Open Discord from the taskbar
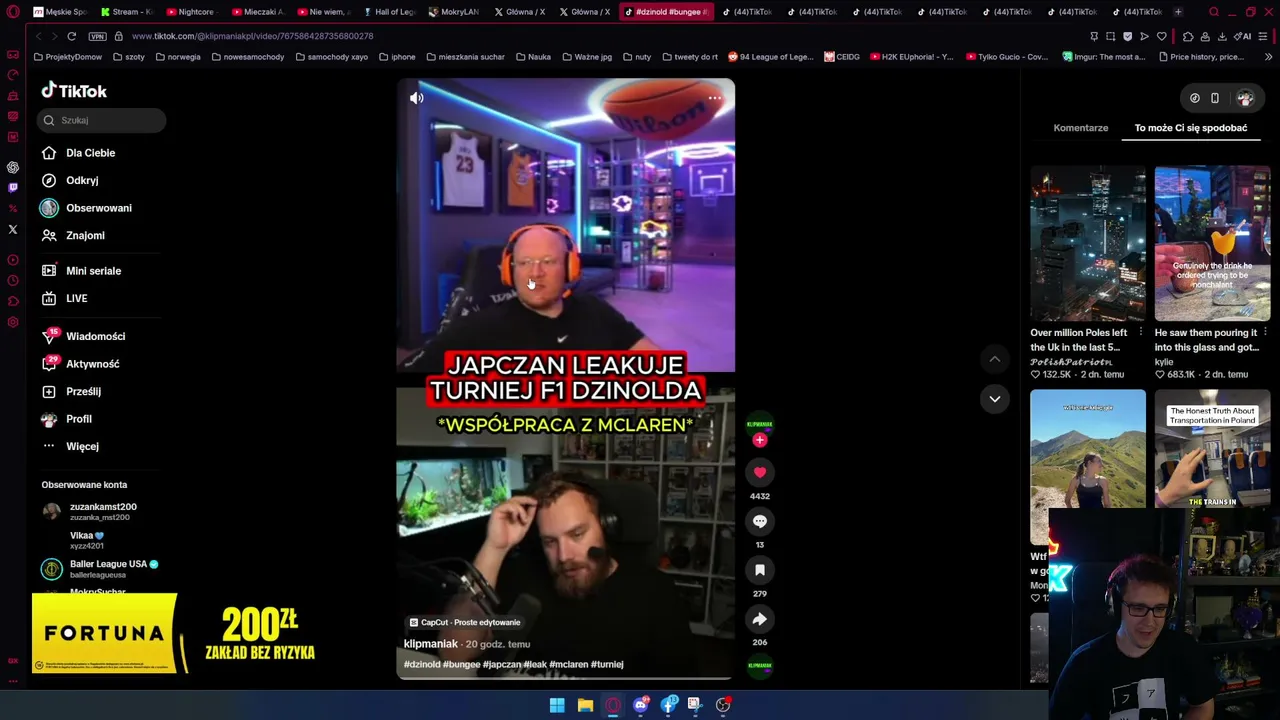1280x720 pixels. (x=641, y=705)
